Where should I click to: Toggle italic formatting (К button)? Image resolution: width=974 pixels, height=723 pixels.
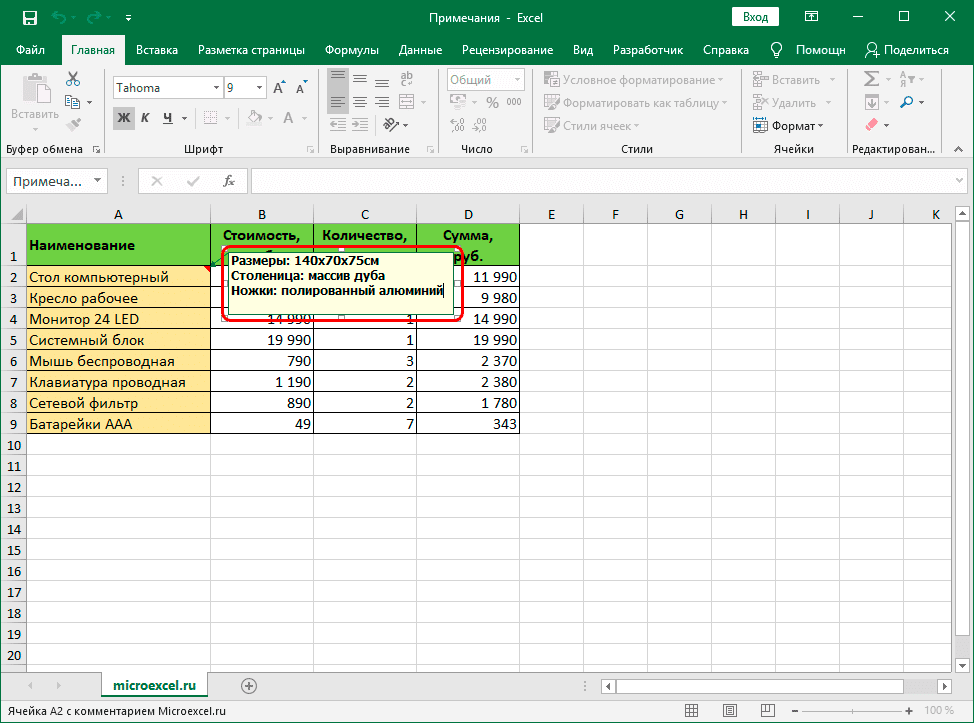pos(146,118)
